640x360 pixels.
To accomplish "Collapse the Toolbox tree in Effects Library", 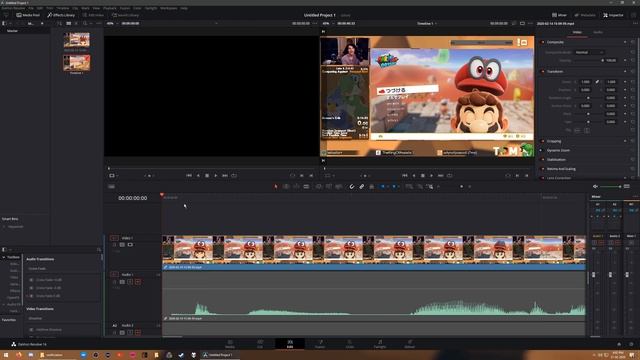I will coord(4,257).
